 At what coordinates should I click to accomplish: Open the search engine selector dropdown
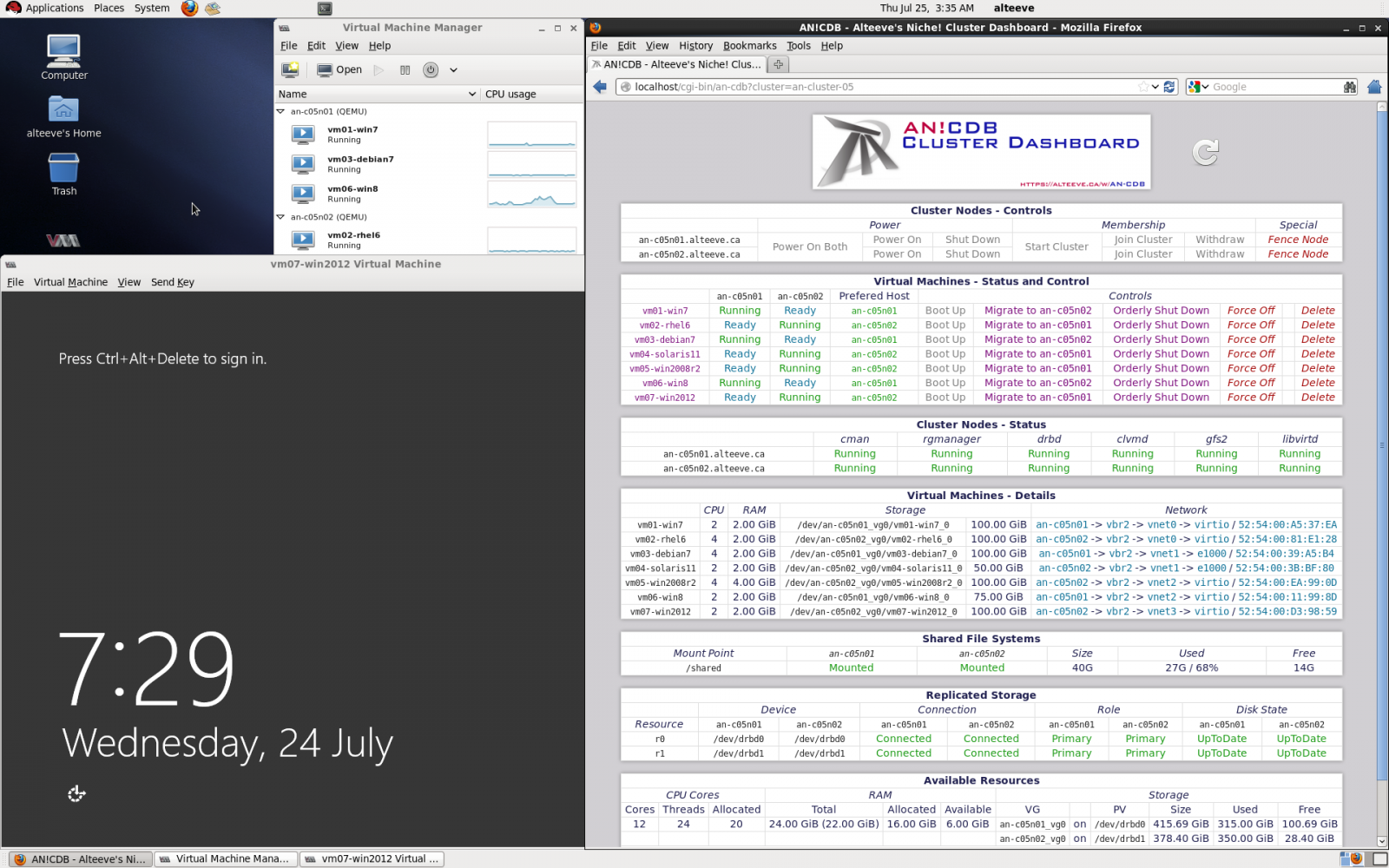[x=1198, y=87]
